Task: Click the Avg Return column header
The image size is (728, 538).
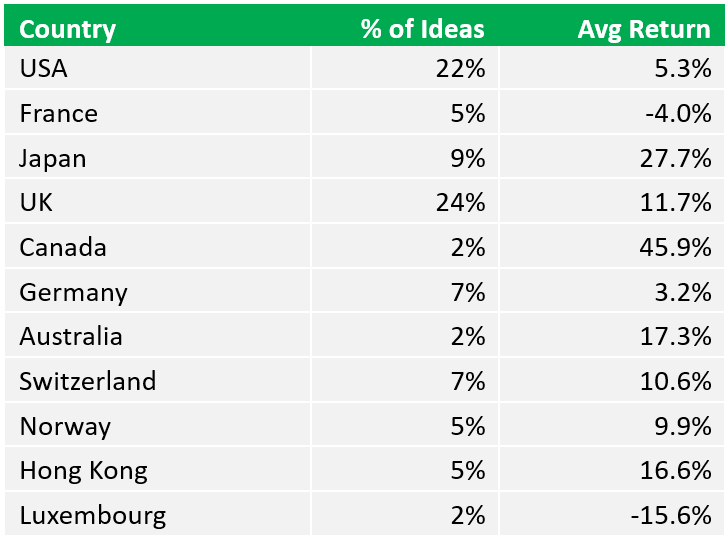Action: tap(644, 29)
